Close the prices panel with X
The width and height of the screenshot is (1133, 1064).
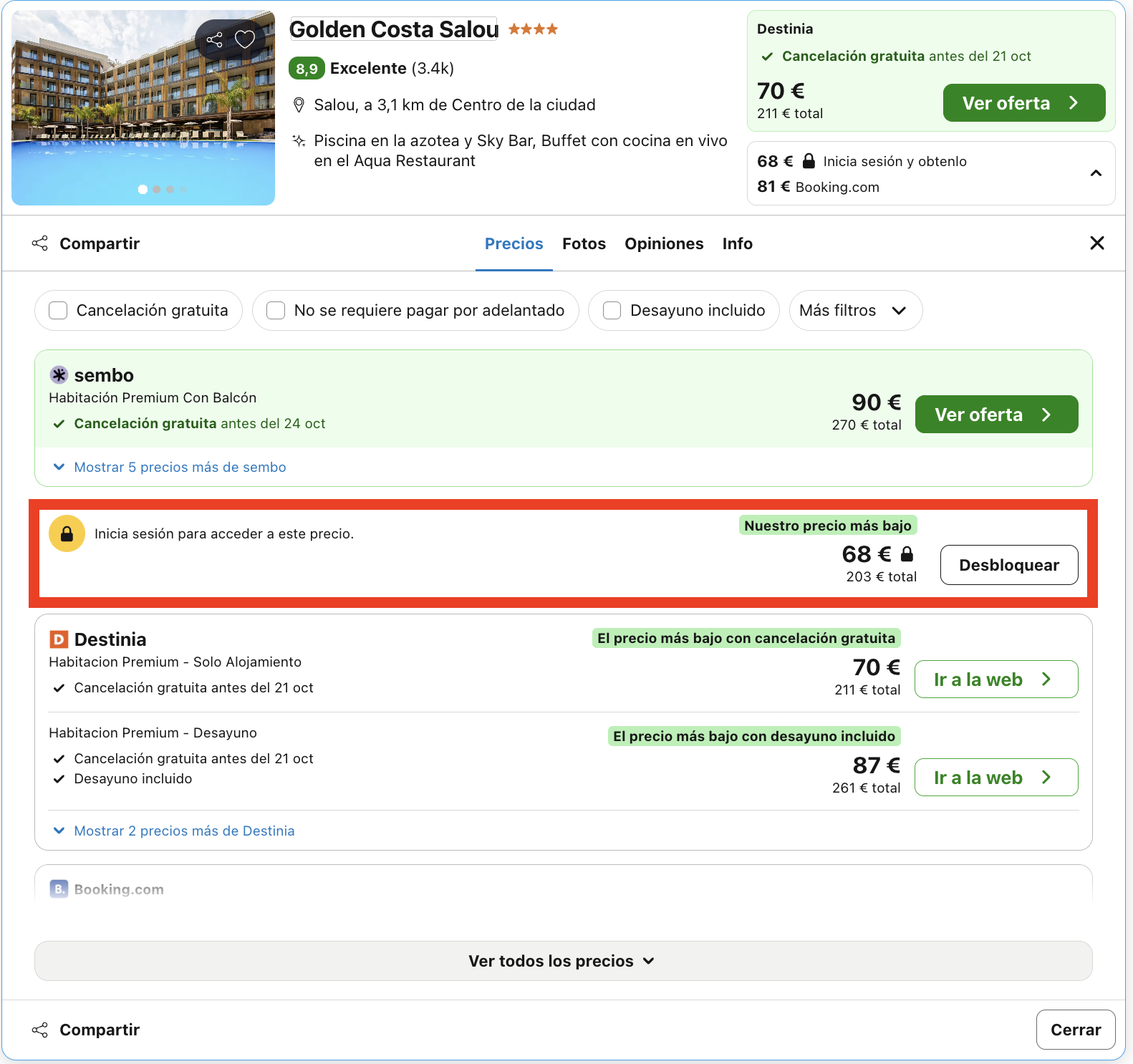(x=1096, y=243)
